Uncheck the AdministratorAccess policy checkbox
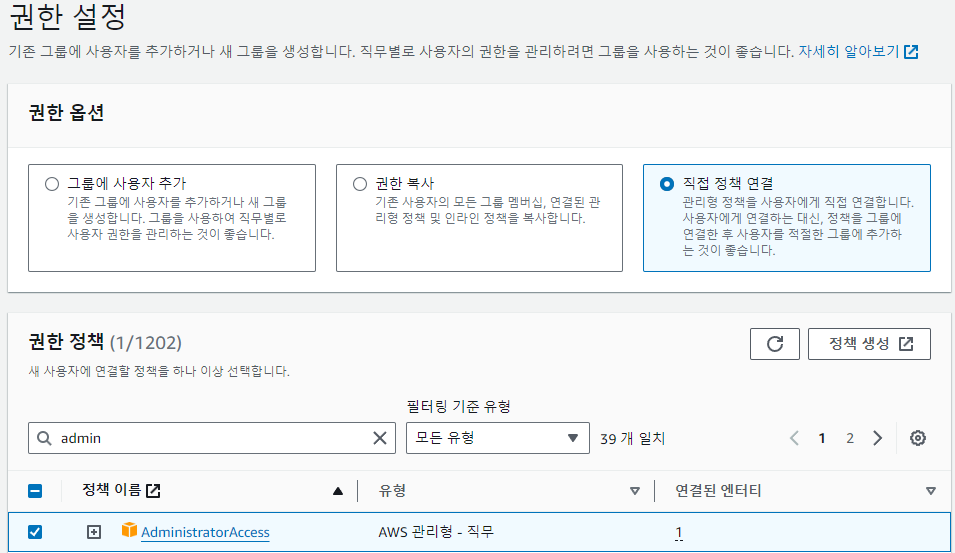The width and height of the screenshot is (955, 553). point(35,532)
